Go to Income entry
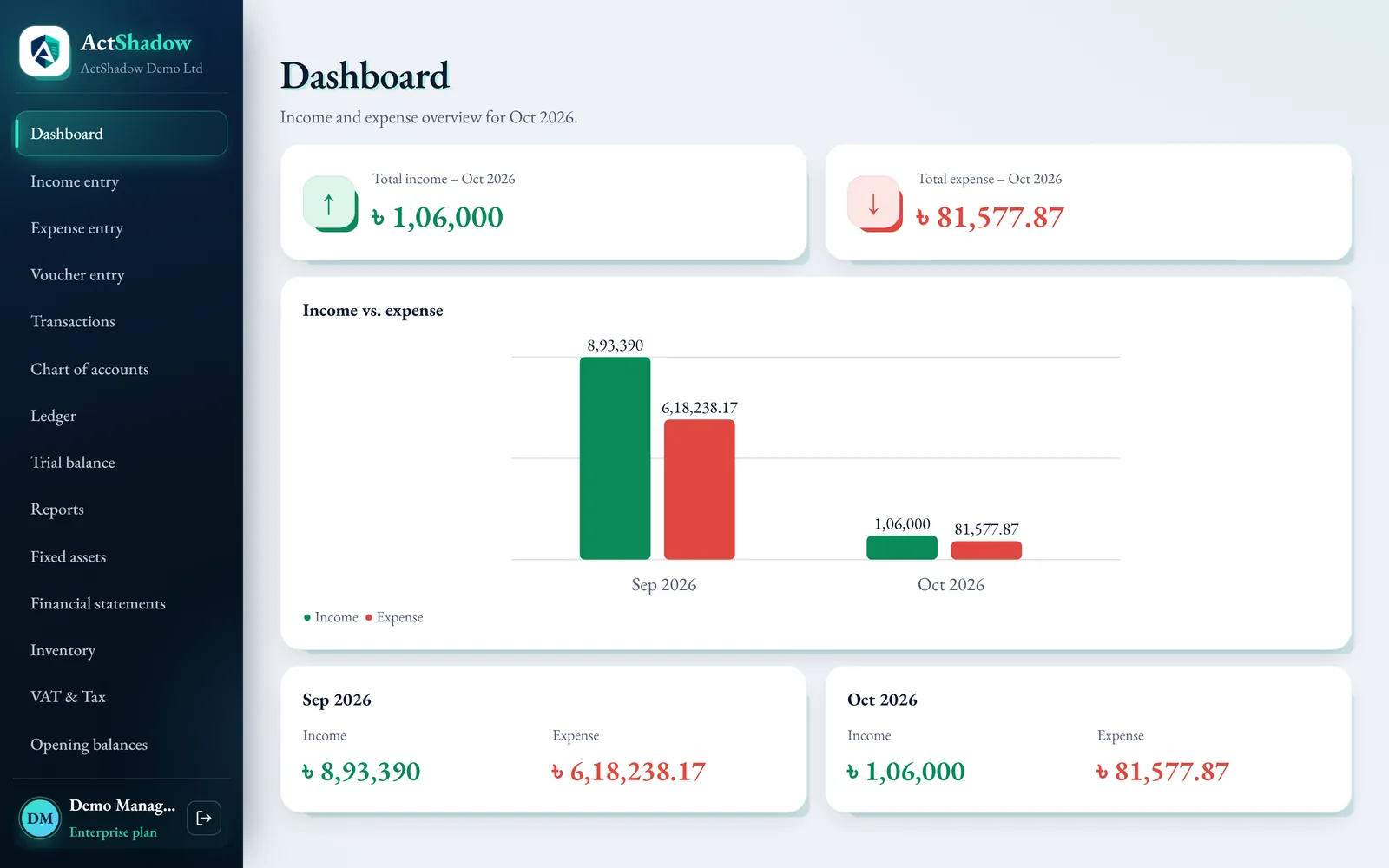Screen dimensions: 1389x868 point(122,181)
